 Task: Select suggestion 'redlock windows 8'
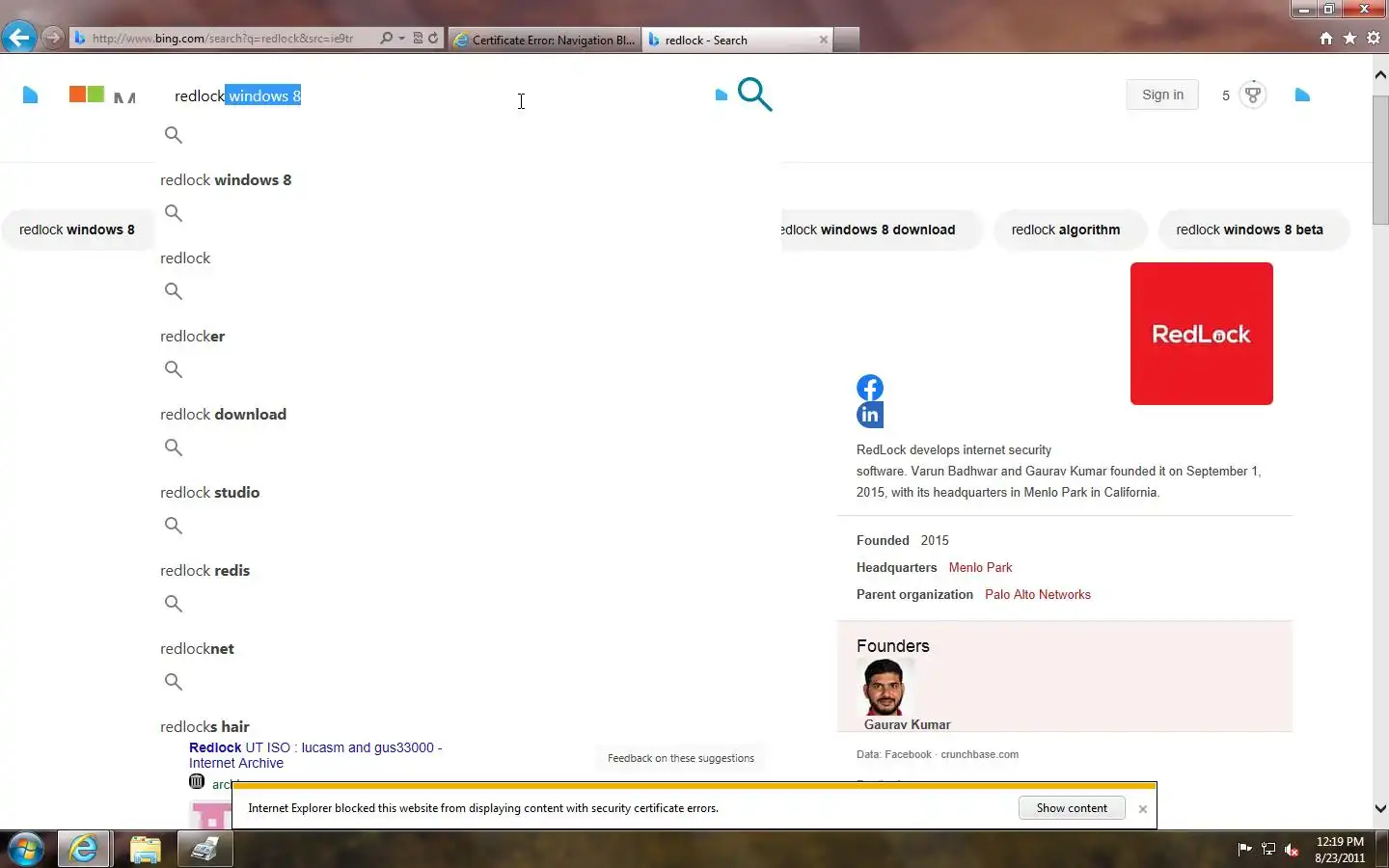point(226,179)
